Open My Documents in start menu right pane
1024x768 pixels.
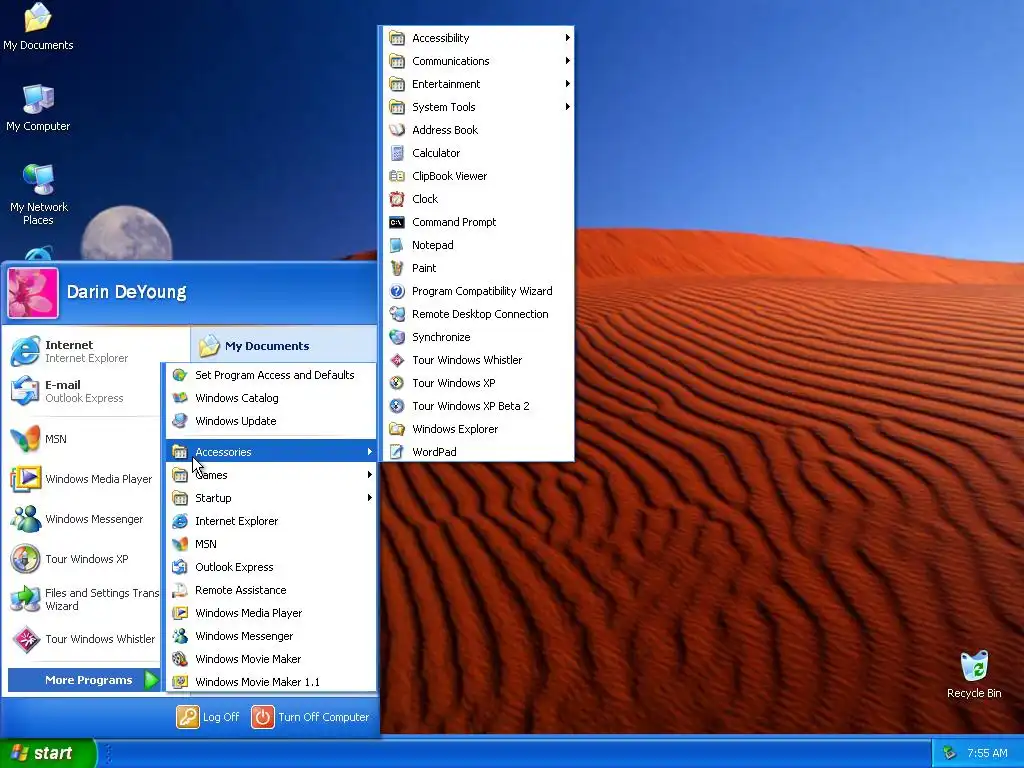pos(284,345)
